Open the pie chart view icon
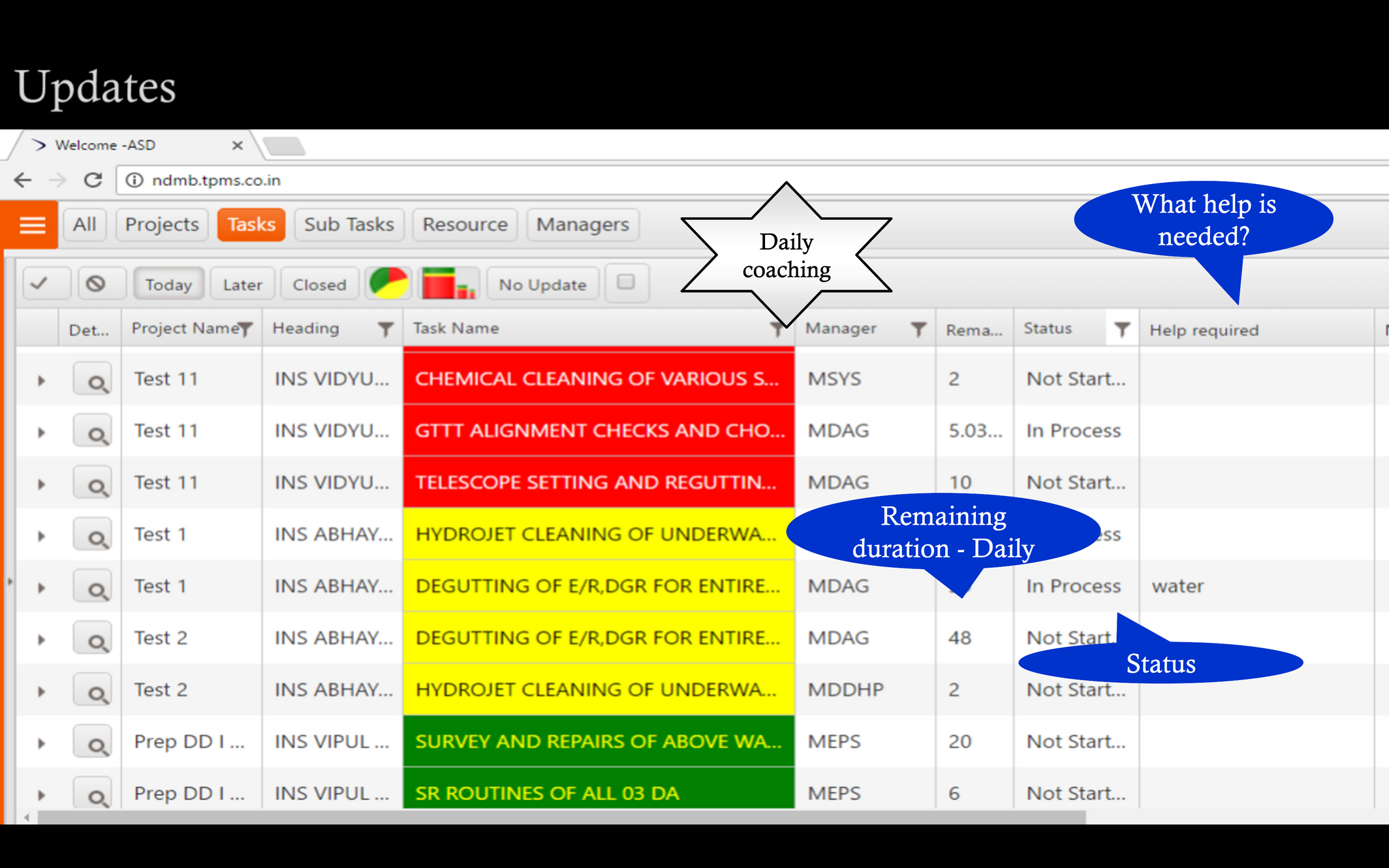 pyautogui.click(x=388, y=284)
